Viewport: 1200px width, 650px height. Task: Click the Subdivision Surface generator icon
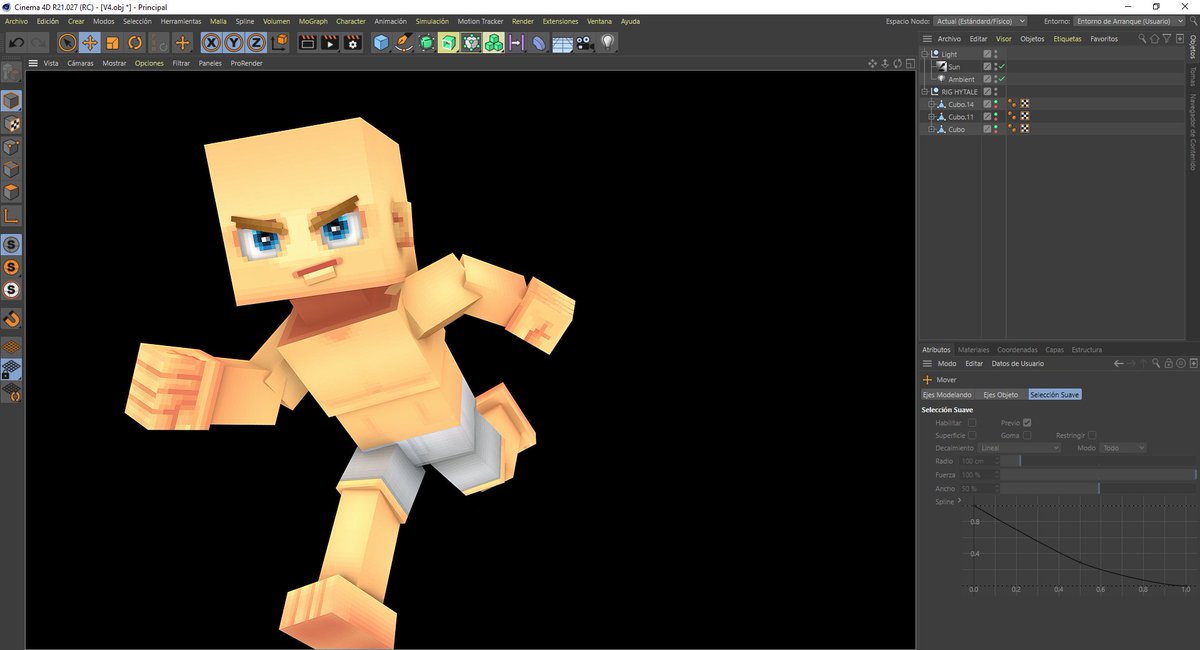[x=427, y=43]
